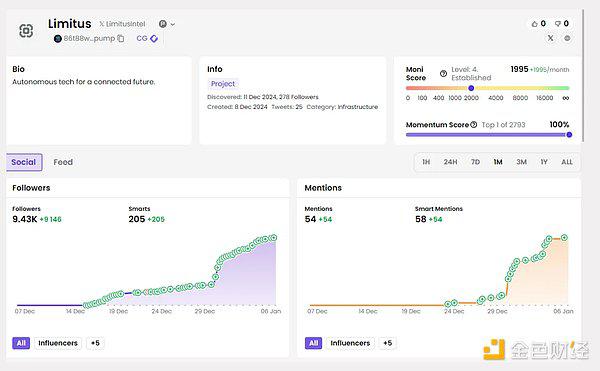600x371 pixels.
Task: Select All filter under Followers chart
Action: (21, 343)
